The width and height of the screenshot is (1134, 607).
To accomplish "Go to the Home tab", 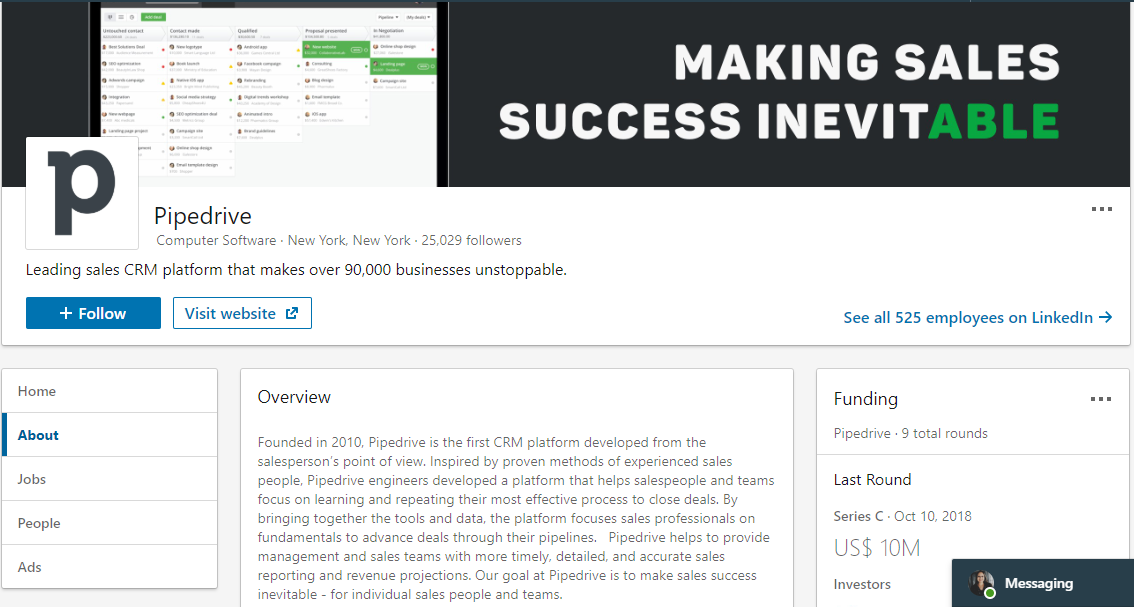I will coord(37,391).
